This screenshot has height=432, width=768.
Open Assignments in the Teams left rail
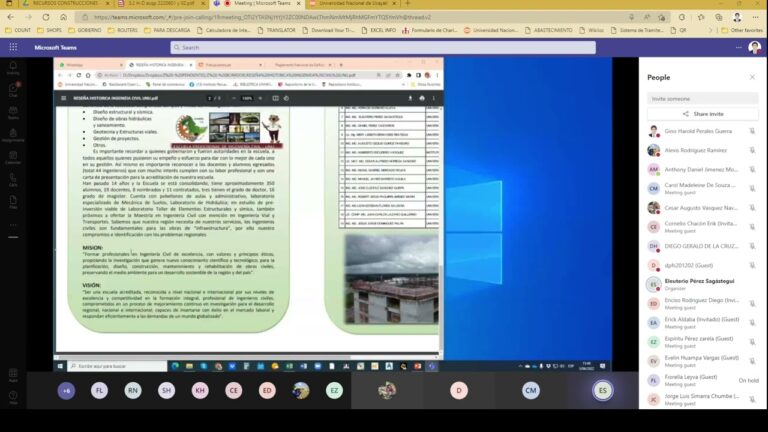coord(13,135)
